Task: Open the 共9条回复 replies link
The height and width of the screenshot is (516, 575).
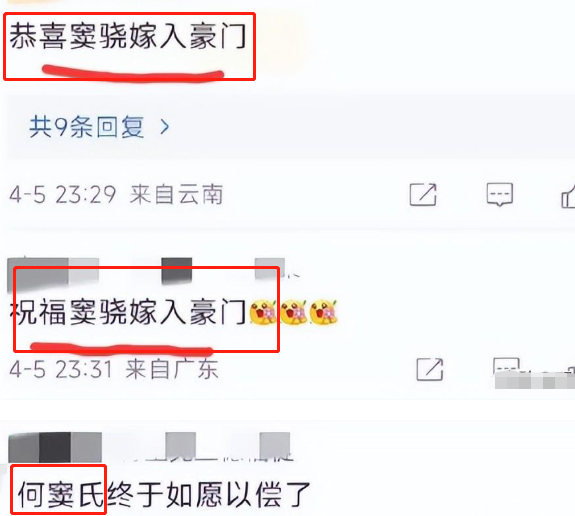Action: [x=87, y=127]
